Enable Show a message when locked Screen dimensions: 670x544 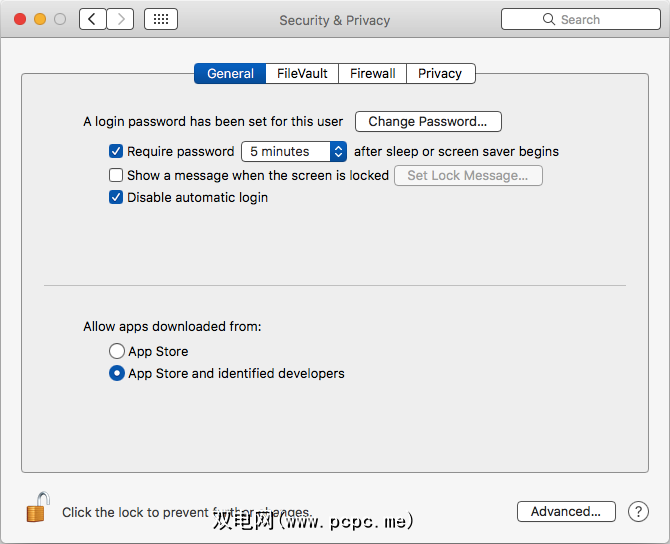point(116,175)
